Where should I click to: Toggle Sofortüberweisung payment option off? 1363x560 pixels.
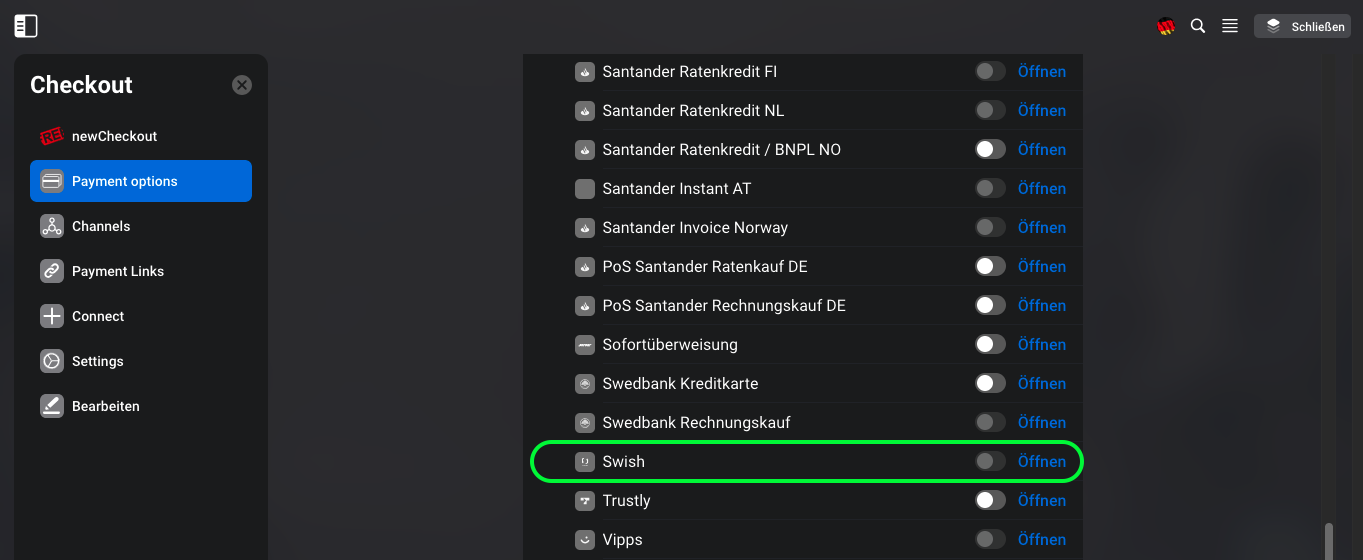[x=990, y=344]
